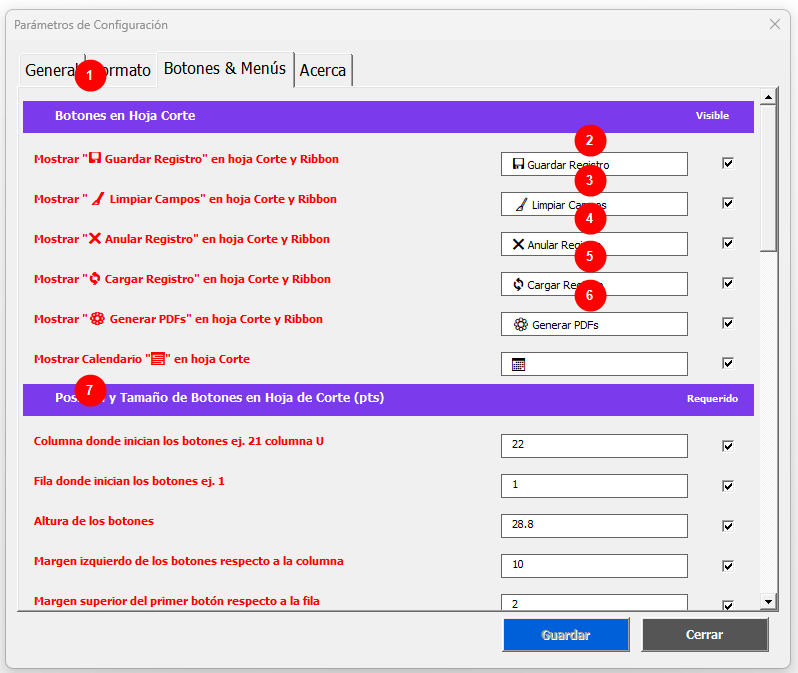Image resolution: width=798 pixels, height=673 pixels.
Task: Click the top margin field showing 2
Action: [x=594, y=602]
